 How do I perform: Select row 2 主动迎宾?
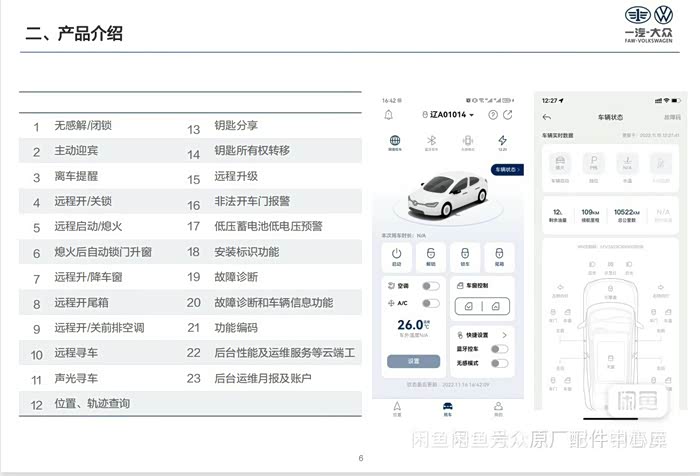click(76, 150)
